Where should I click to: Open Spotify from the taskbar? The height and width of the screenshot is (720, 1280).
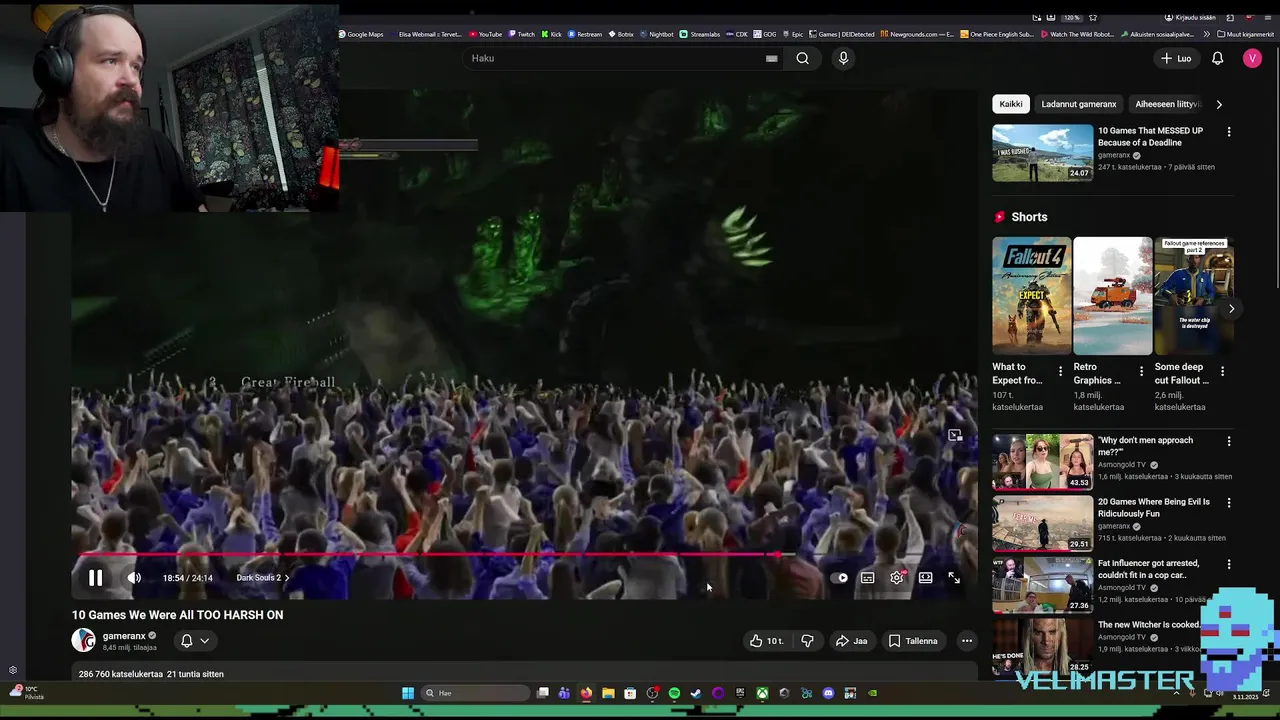[x=674, y=693]
